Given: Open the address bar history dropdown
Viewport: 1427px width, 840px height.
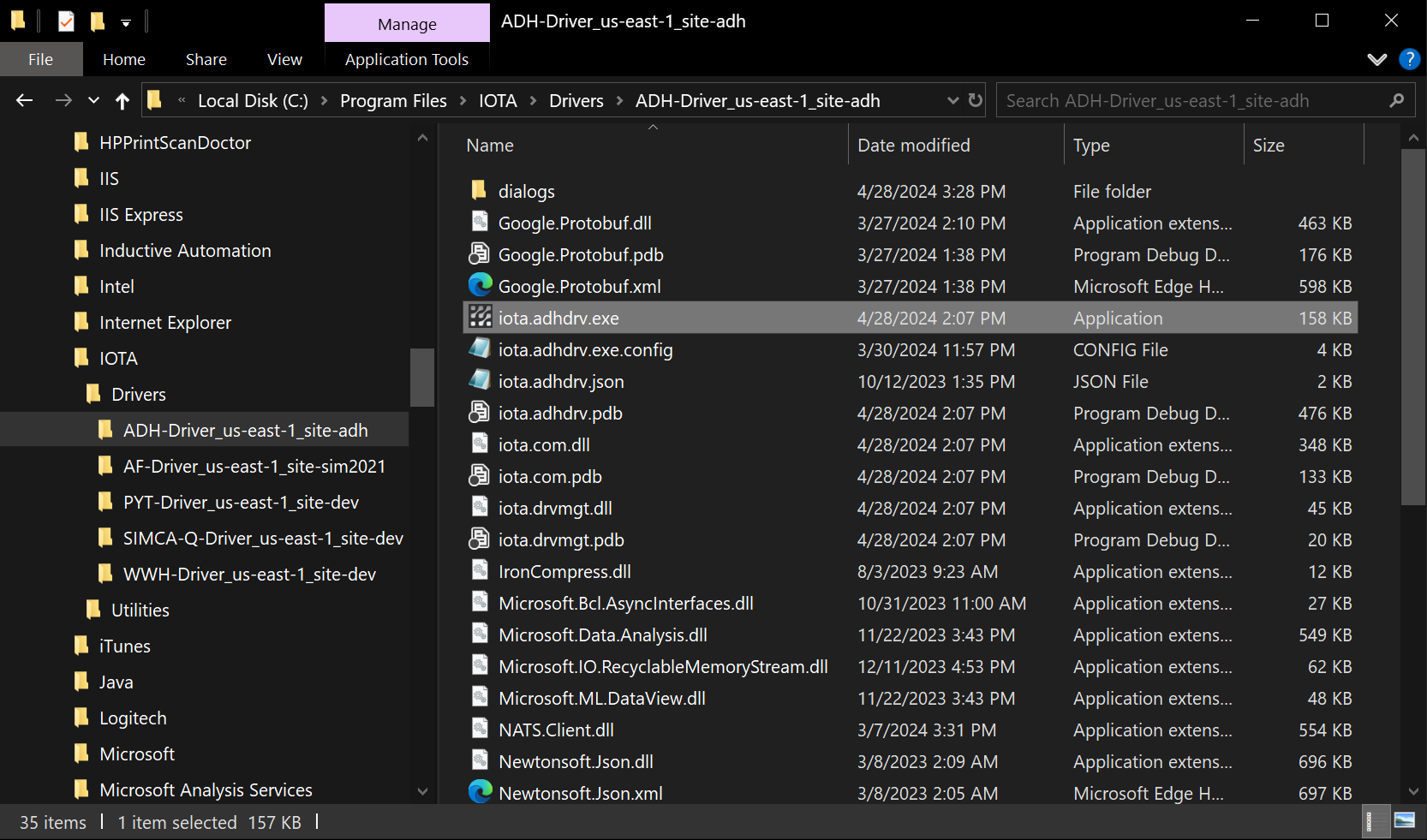Looking at the screenshot, I should pos(952,100).
